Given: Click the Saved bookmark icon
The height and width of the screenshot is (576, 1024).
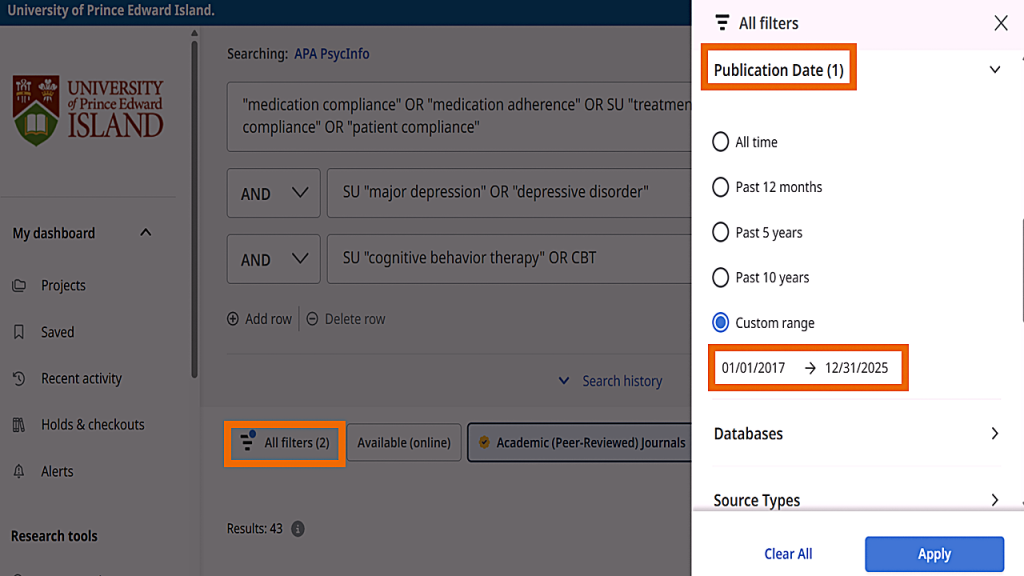Looking at the screenshot, I should click(19, 332).
